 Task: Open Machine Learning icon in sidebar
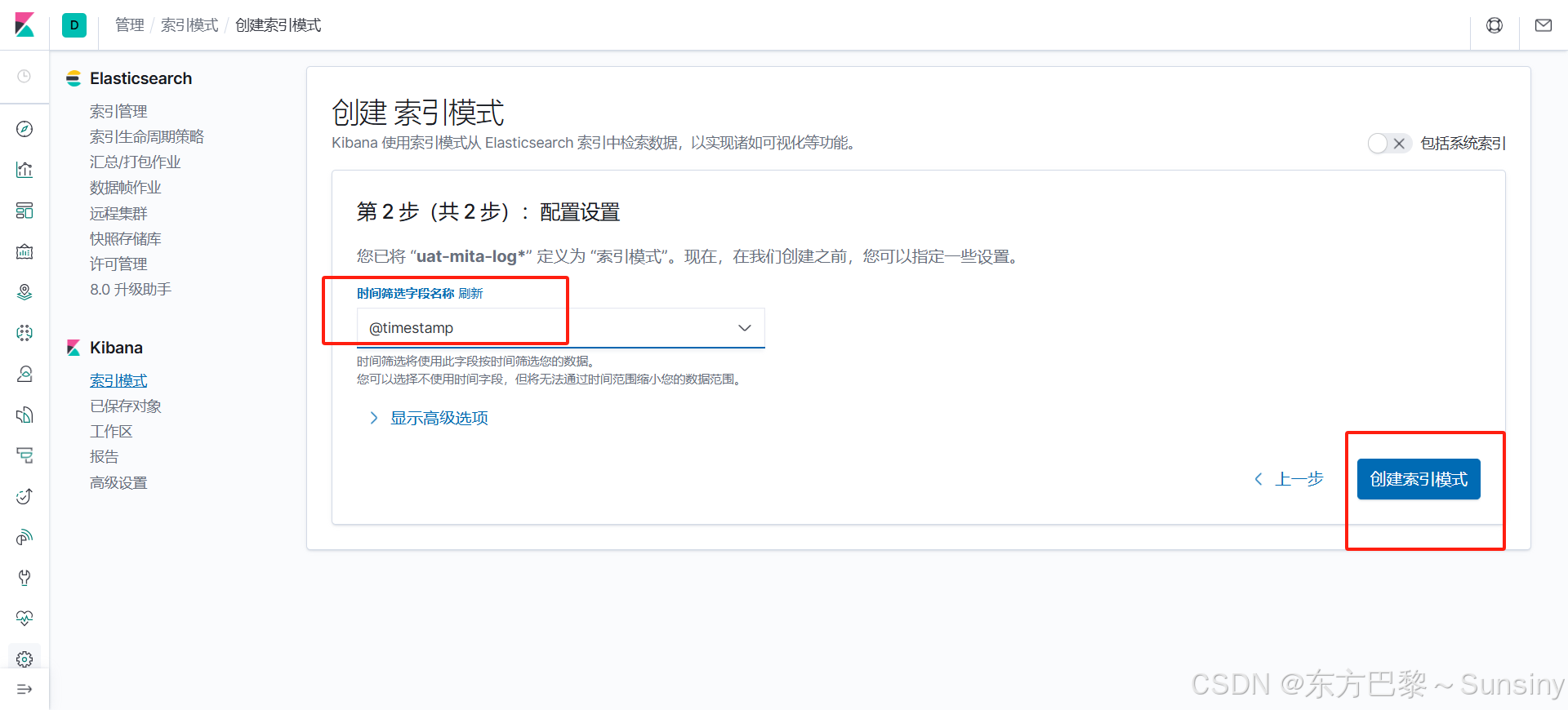(24, 333)
